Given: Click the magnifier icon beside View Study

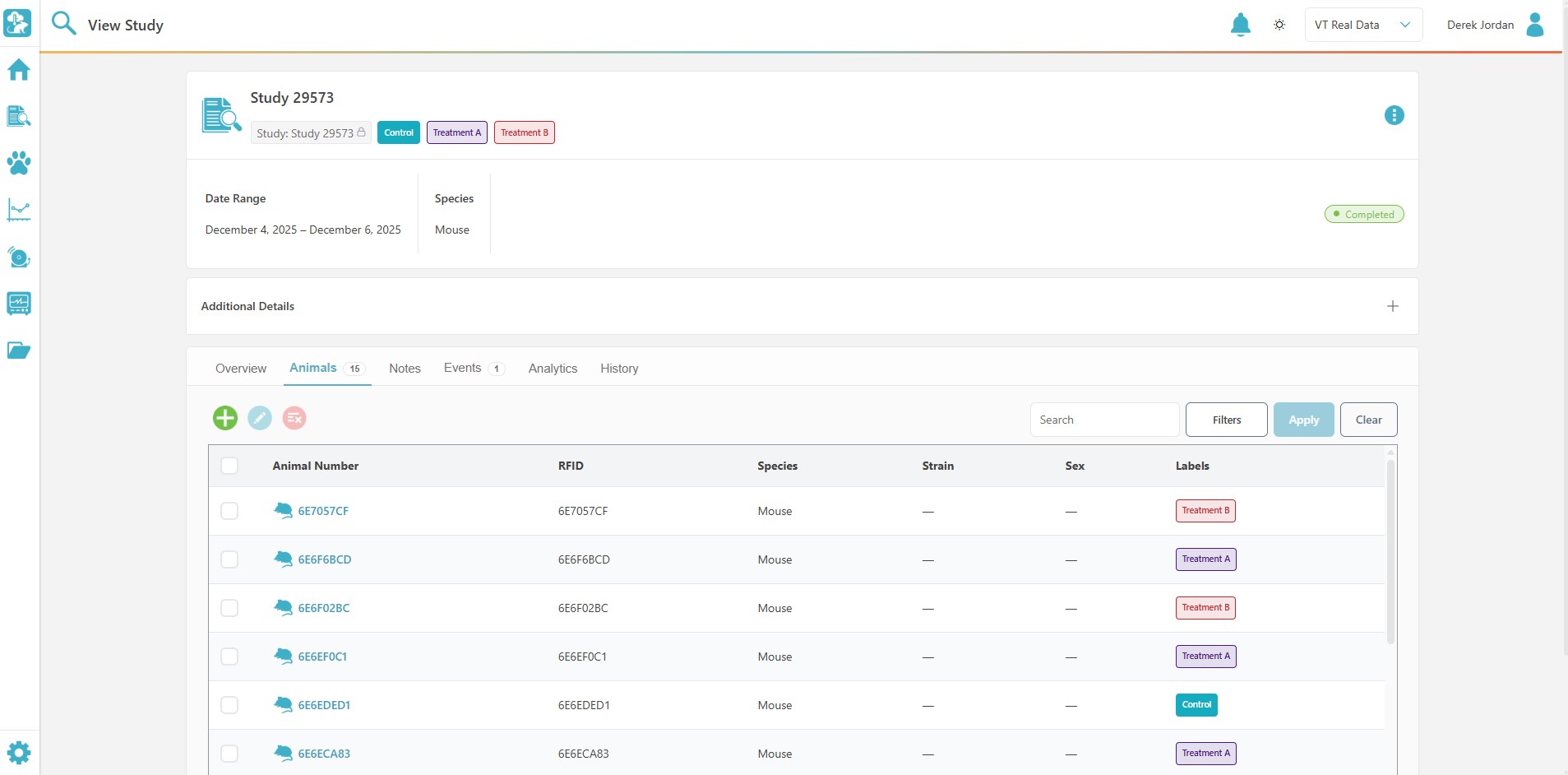Looking at the screenshot, I should pyautogui.click(x=63, y=24).
